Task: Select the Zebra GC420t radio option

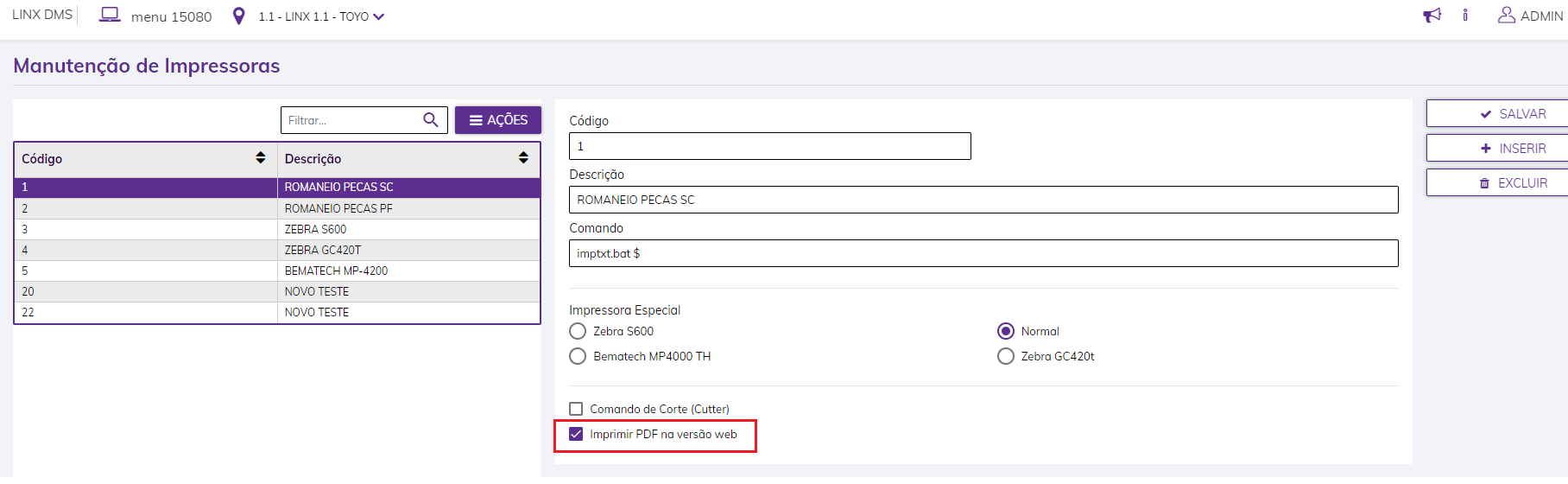Action: [x=1006, y=356]
